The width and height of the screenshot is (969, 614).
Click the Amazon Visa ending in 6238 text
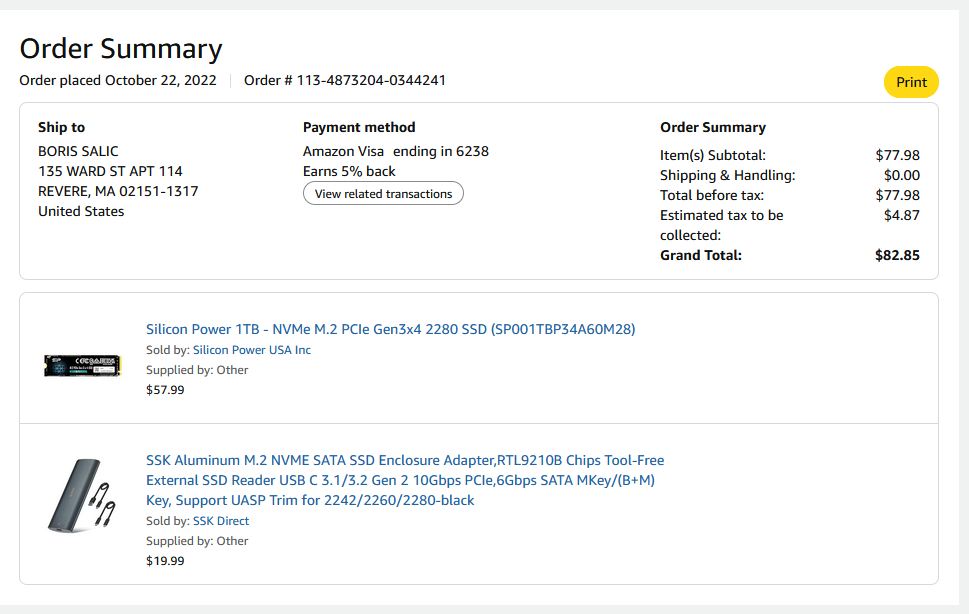coord(396,151)
